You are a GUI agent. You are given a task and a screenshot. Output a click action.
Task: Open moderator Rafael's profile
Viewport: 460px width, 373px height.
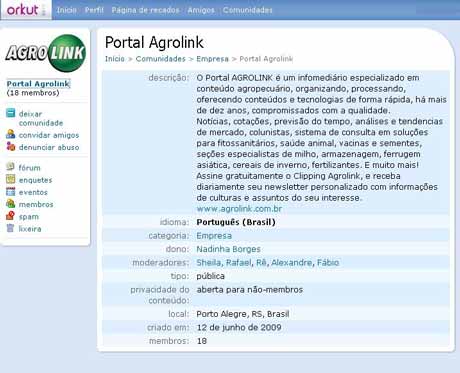pyautogui.click(x=239, y=262)
